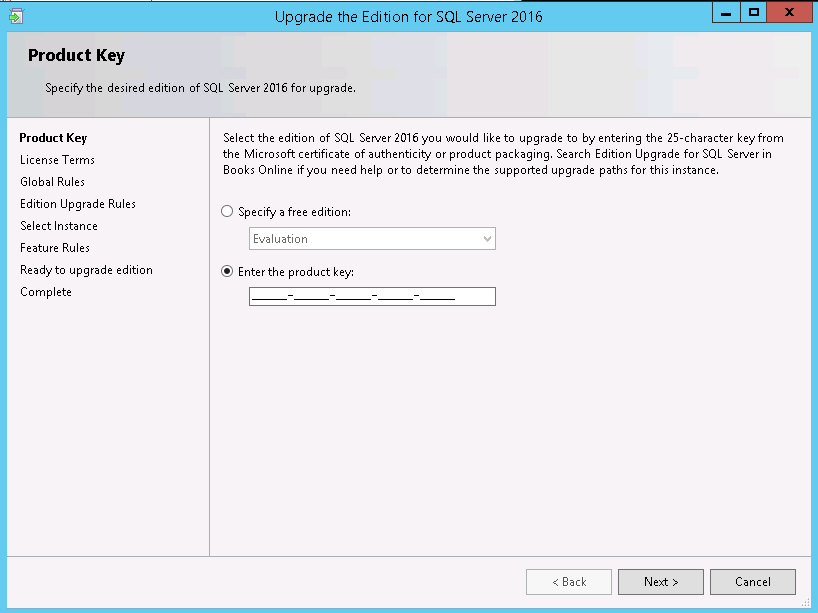Open the License Terms step
This screenshot has height=613, width=818.
pos(56,160)
